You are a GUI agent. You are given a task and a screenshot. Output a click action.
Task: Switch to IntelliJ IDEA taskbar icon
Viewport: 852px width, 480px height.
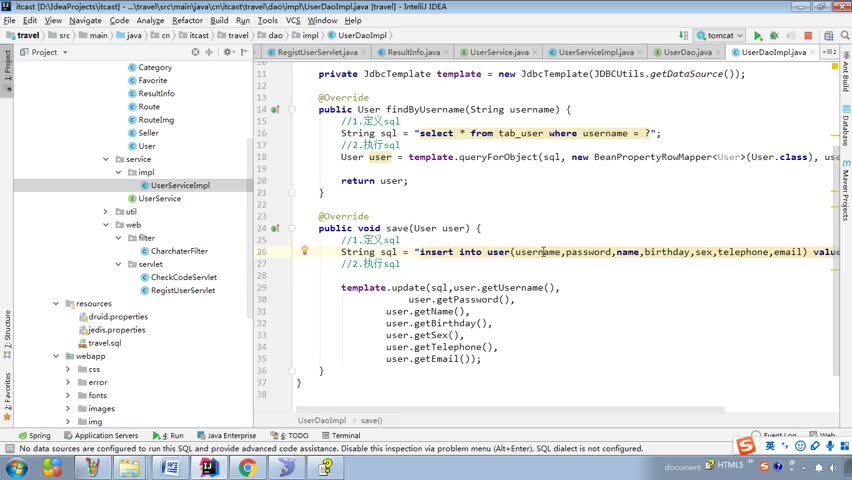coord(209,467)
